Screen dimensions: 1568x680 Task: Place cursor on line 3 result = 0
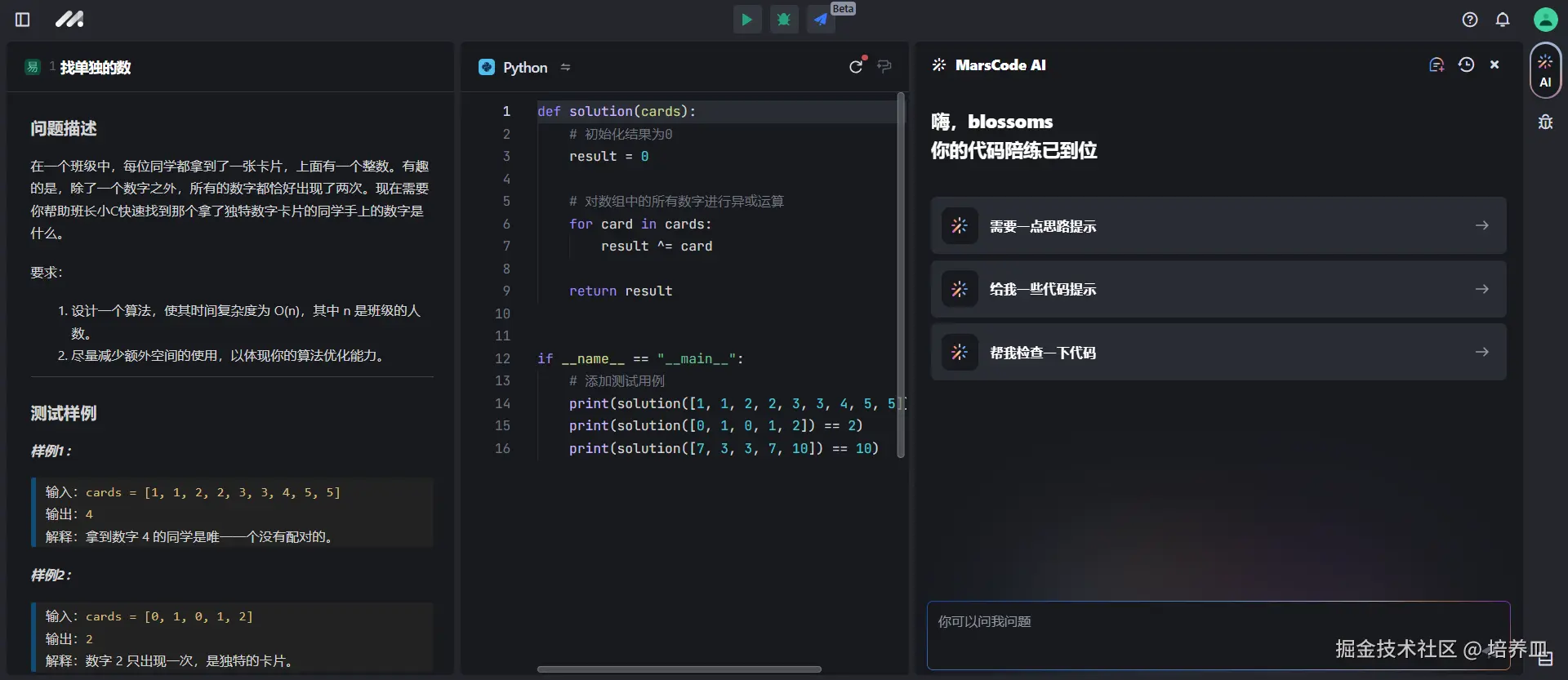point(608,156)
